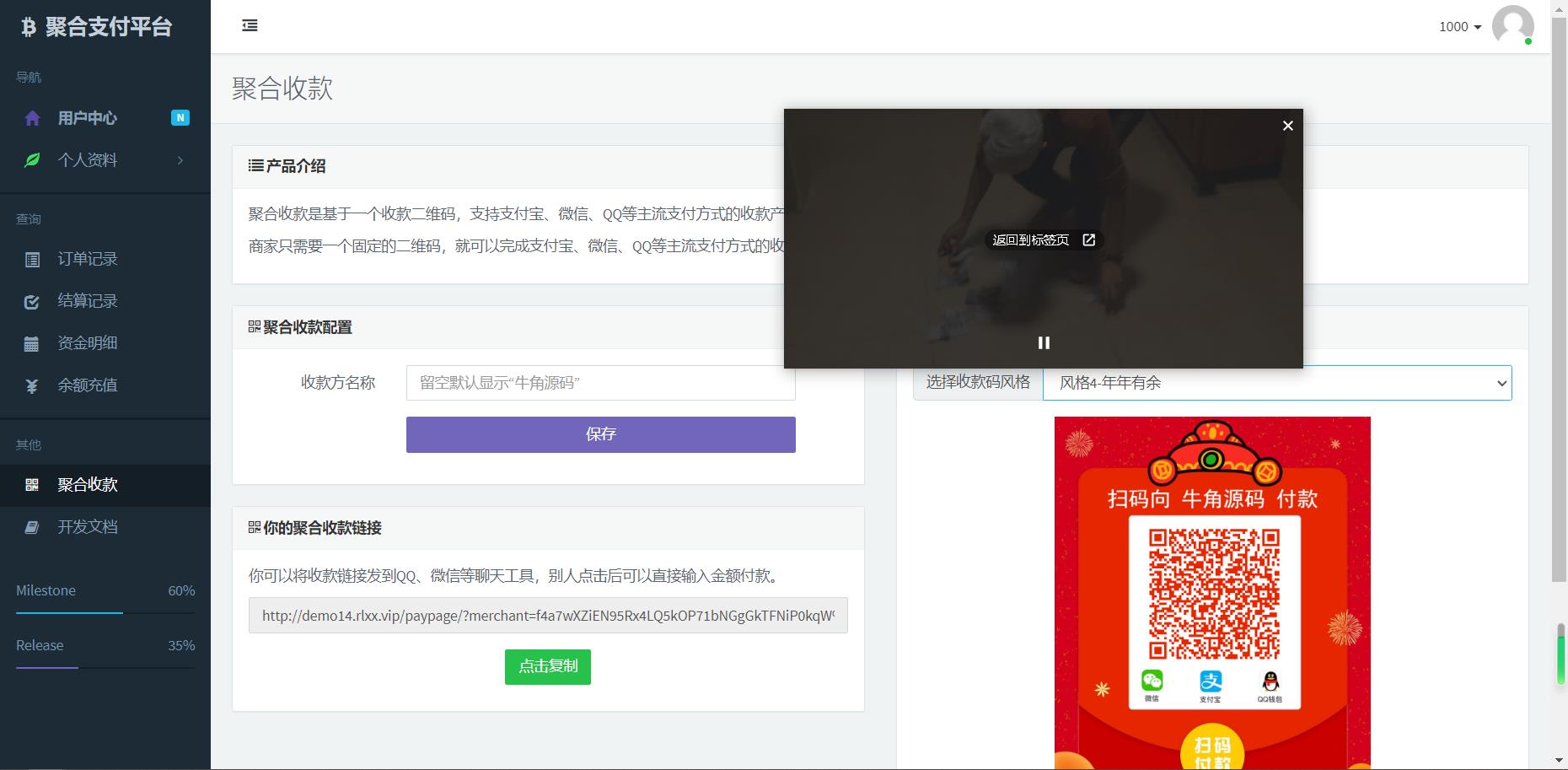
Task: Click the QR code image on the poster
Action: point(1214,594)
